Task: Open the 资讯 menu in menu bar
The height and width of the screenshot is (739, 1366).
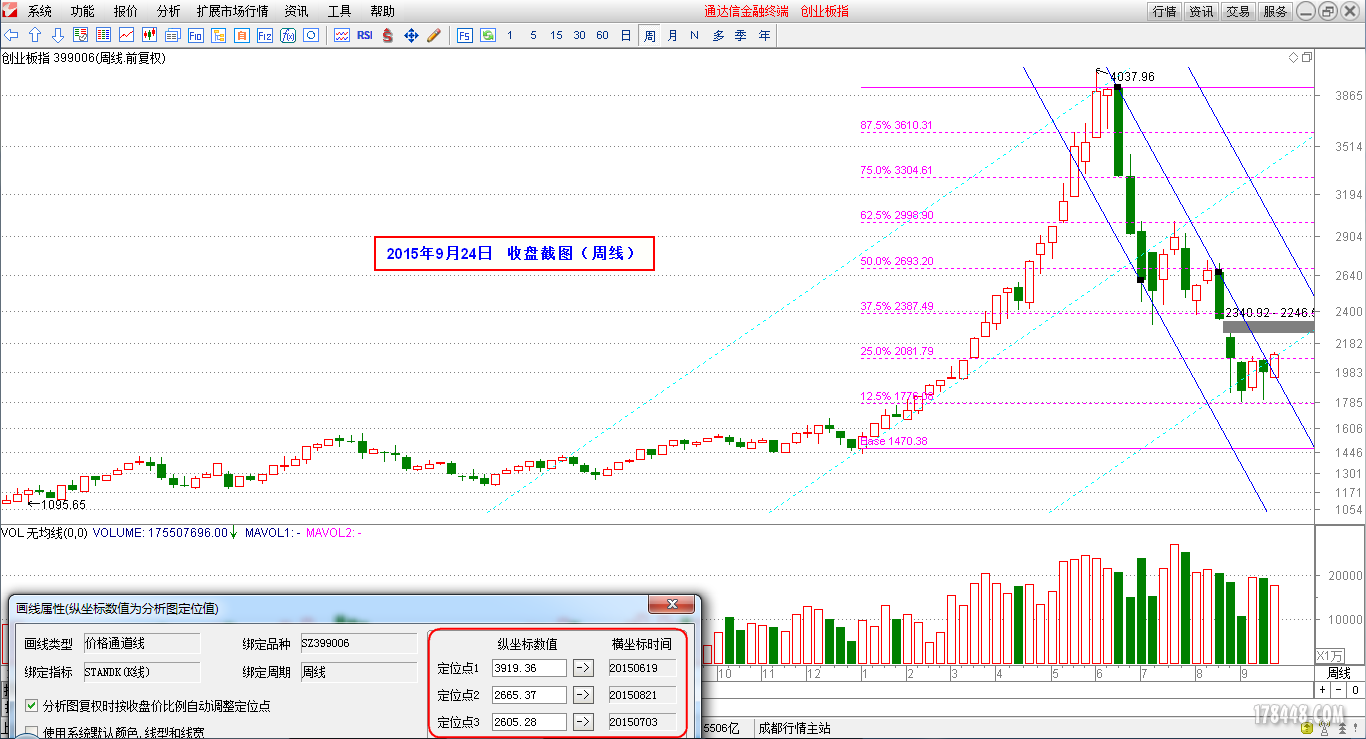Action: [296, 12]
